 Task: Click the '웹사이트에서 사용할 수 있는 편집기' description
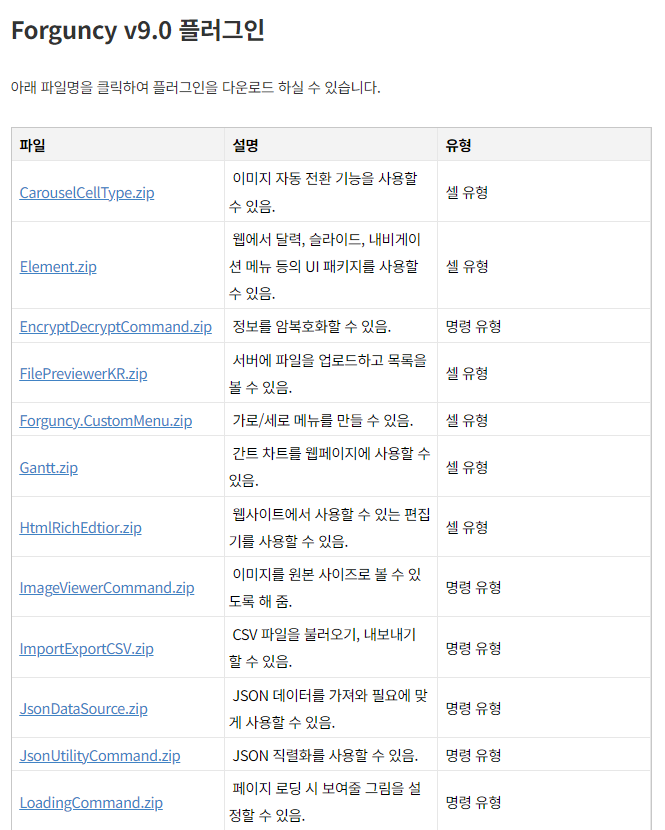(329, 528)
